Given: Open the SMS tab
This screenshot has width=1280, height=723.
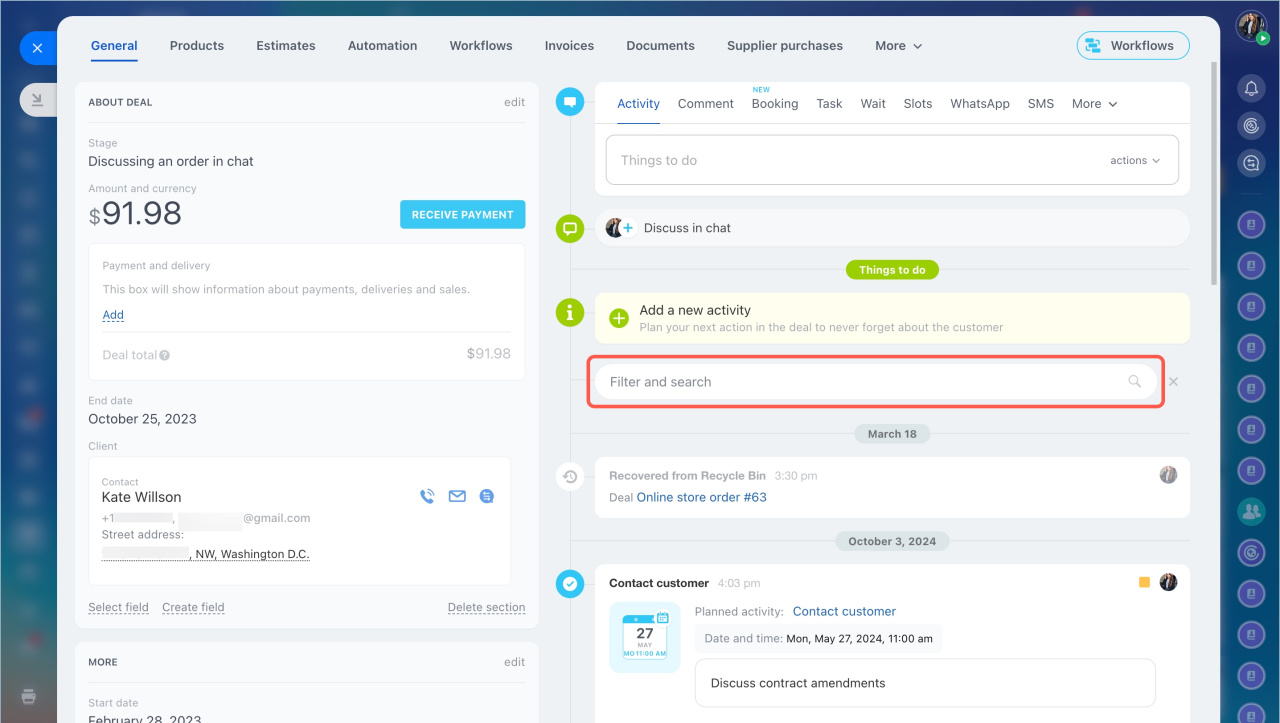Looking at the screenshot, I should (1041, 104).
